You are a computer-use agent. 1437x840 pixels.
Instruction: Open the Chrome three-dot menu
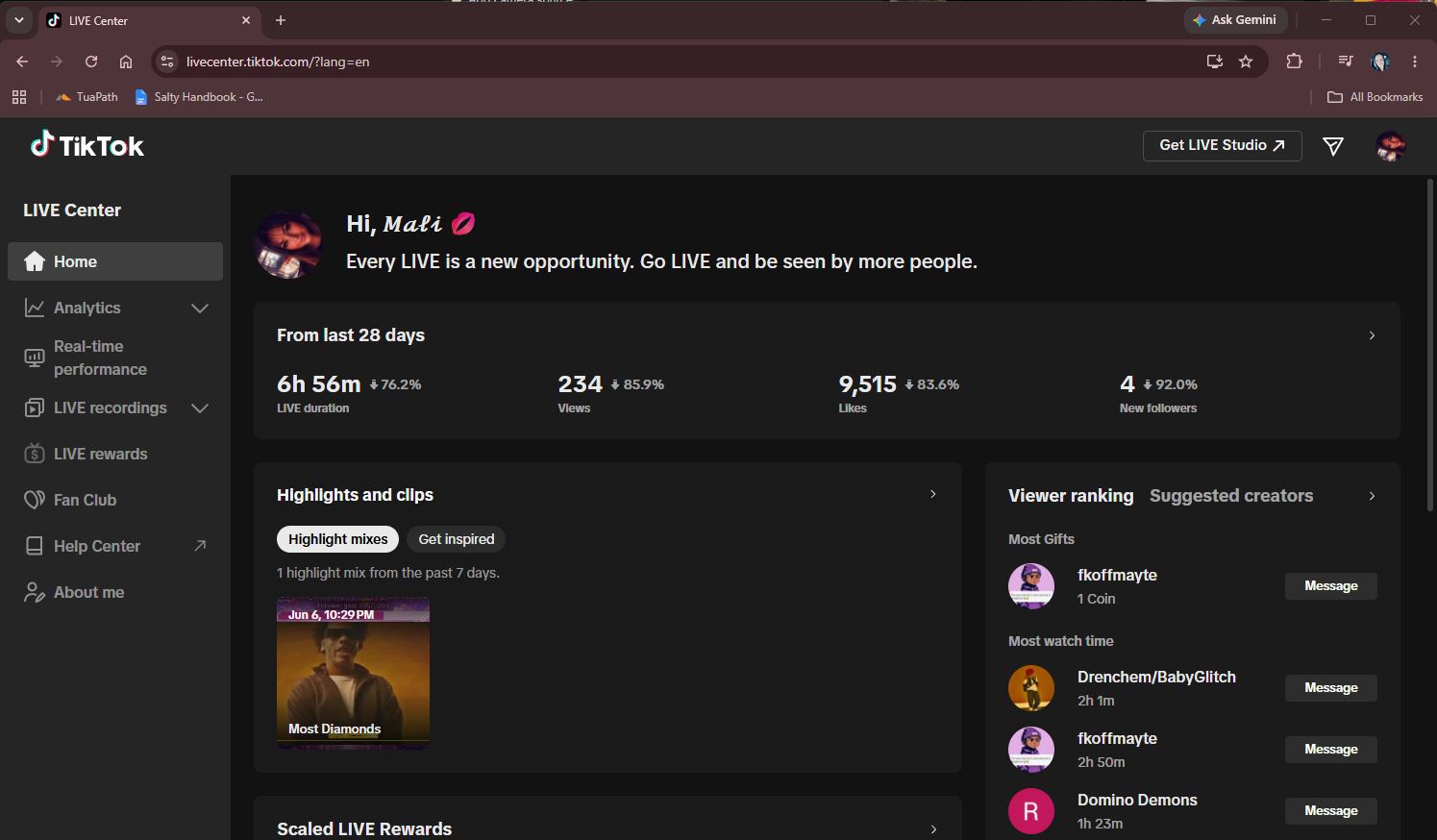tap(1415, 62)
